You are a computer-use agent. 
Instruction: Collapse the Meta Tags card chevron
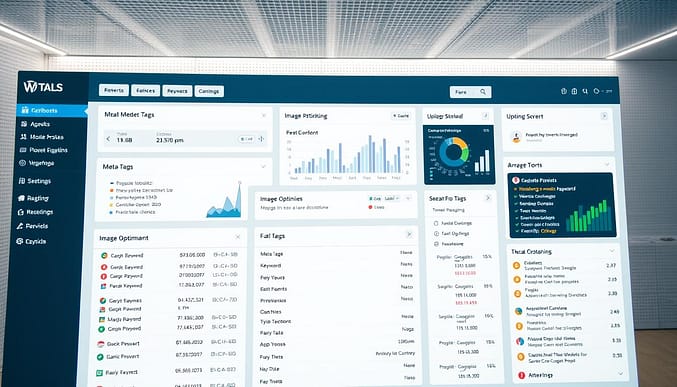(x=263, y=166)
